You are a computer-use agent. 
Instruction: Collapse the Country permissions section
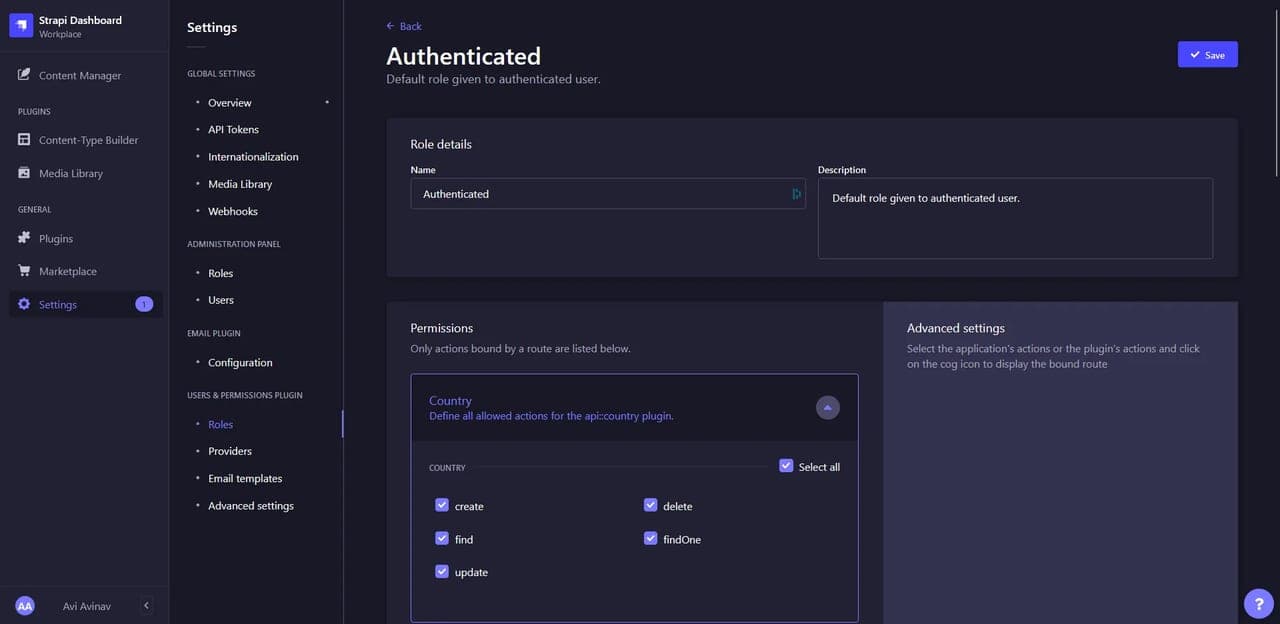[827, 407]
